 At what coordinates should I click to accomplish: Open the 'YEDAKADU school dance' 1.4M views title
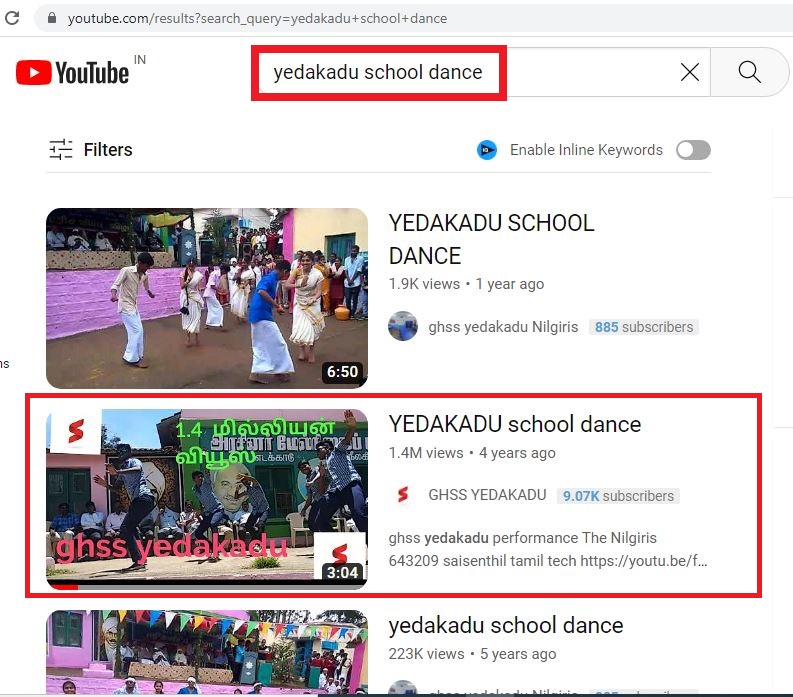pyautogui.click(x=515, y=424)
